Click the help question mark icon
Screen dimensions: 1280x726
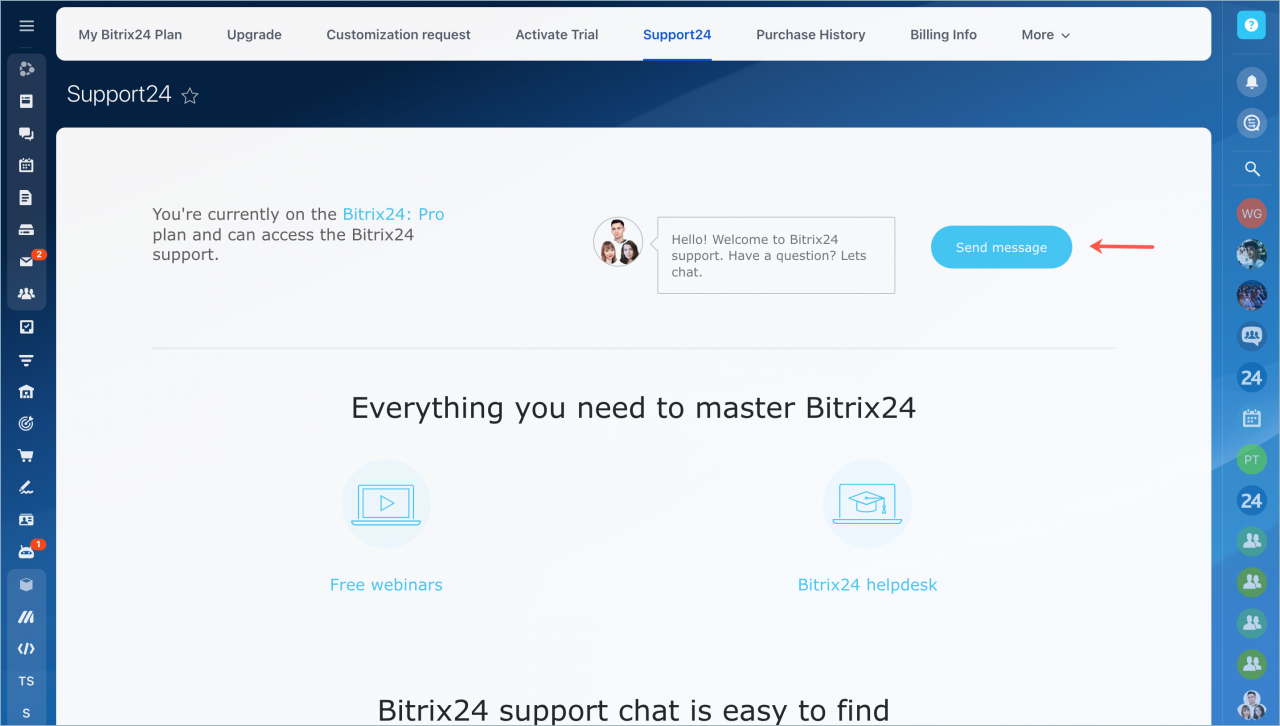pos(1251,25)
